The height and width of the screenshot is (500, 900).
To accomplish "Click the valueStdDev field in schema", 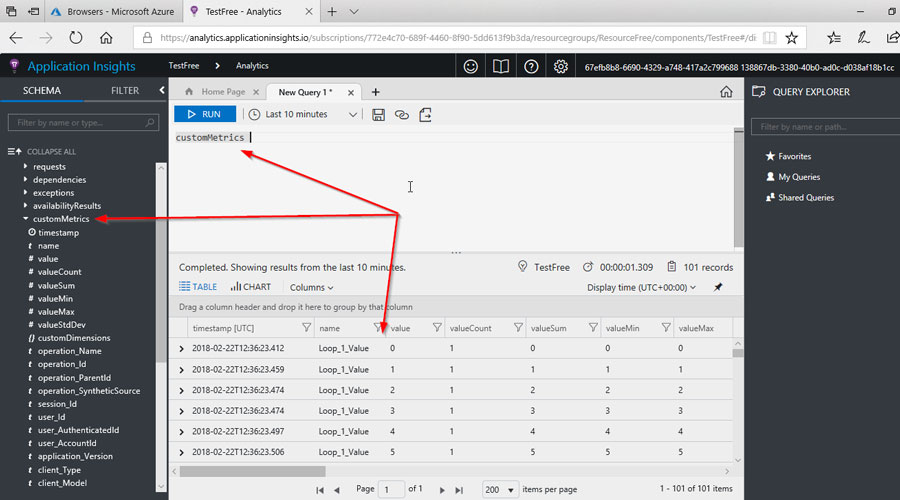I will (61, 325).
